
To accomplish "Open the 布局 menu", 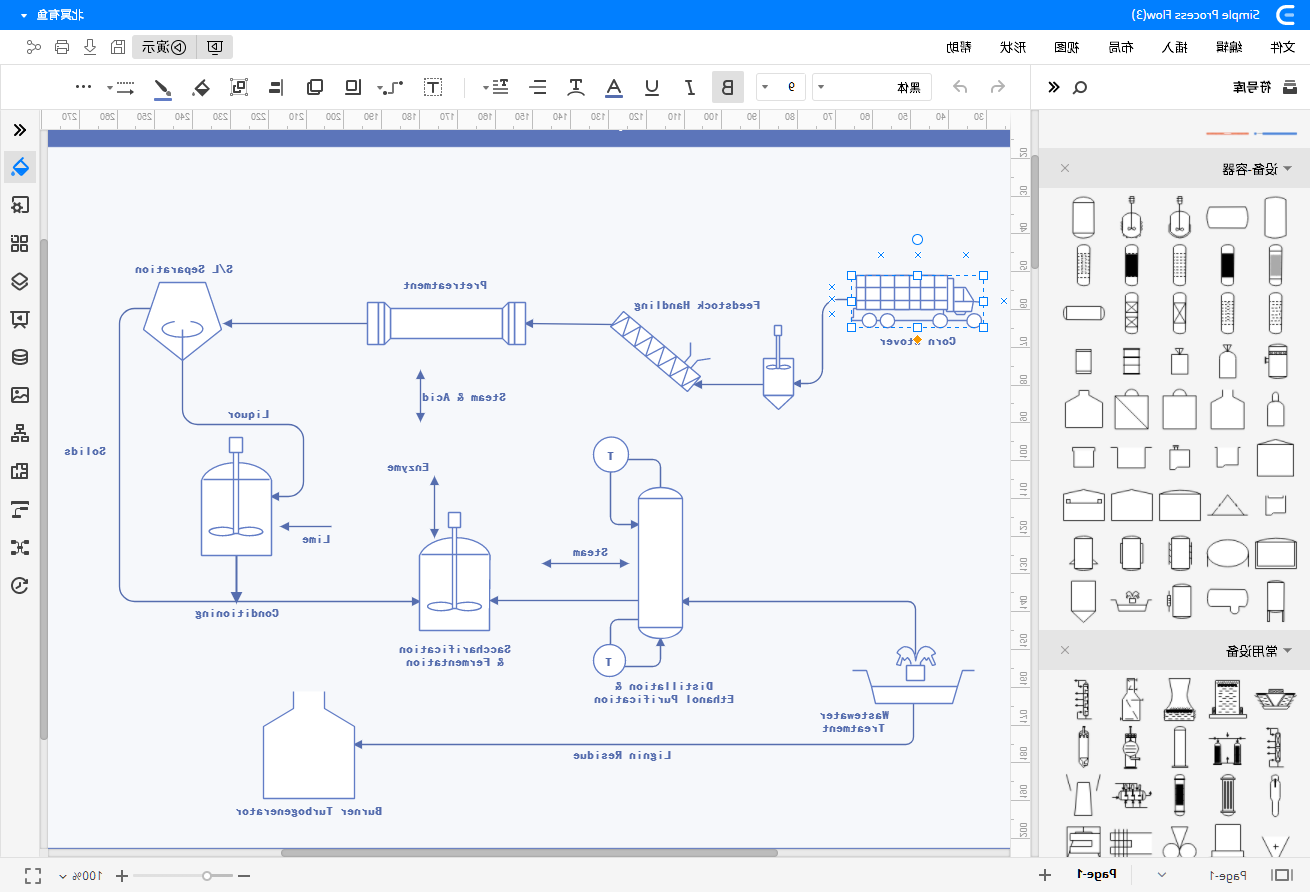I will click(1121, 47).
